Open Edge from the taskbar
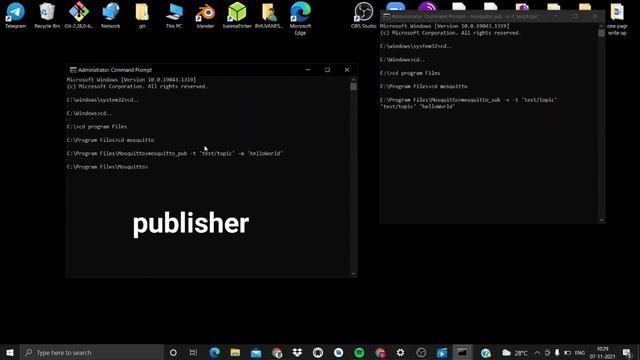 pos(214,352)
